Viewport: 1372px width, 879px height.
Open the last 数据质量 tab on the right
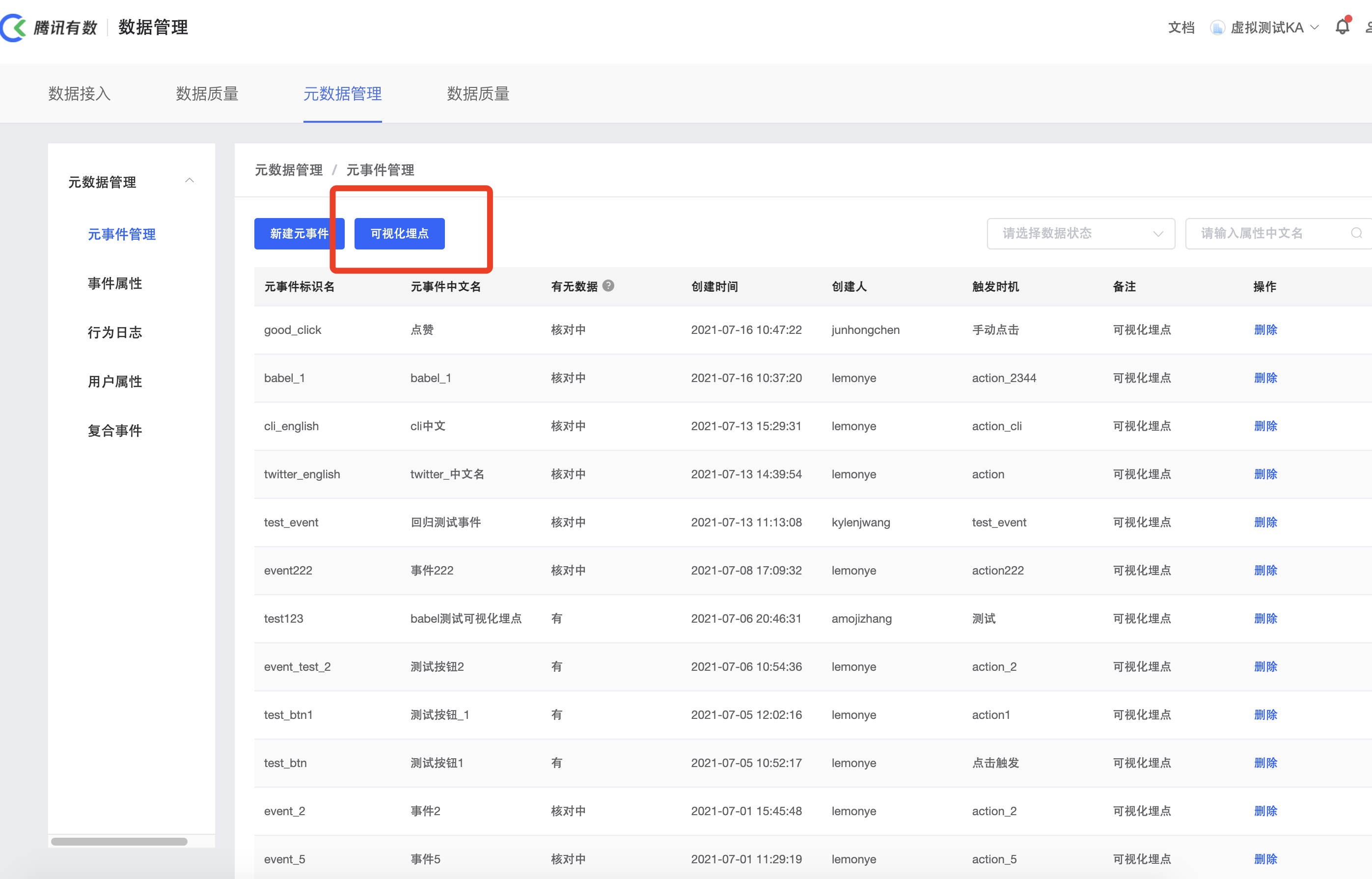478,94
